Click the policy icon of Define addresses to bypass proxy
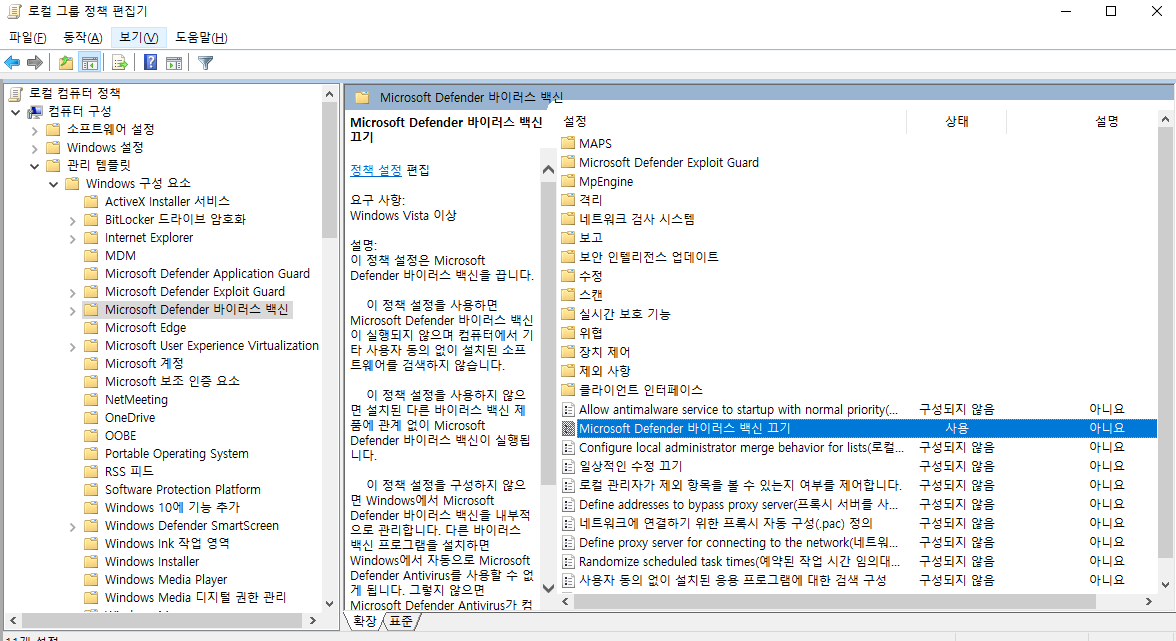This screenshot has width=1176, height=641. [x=568, y=505]
